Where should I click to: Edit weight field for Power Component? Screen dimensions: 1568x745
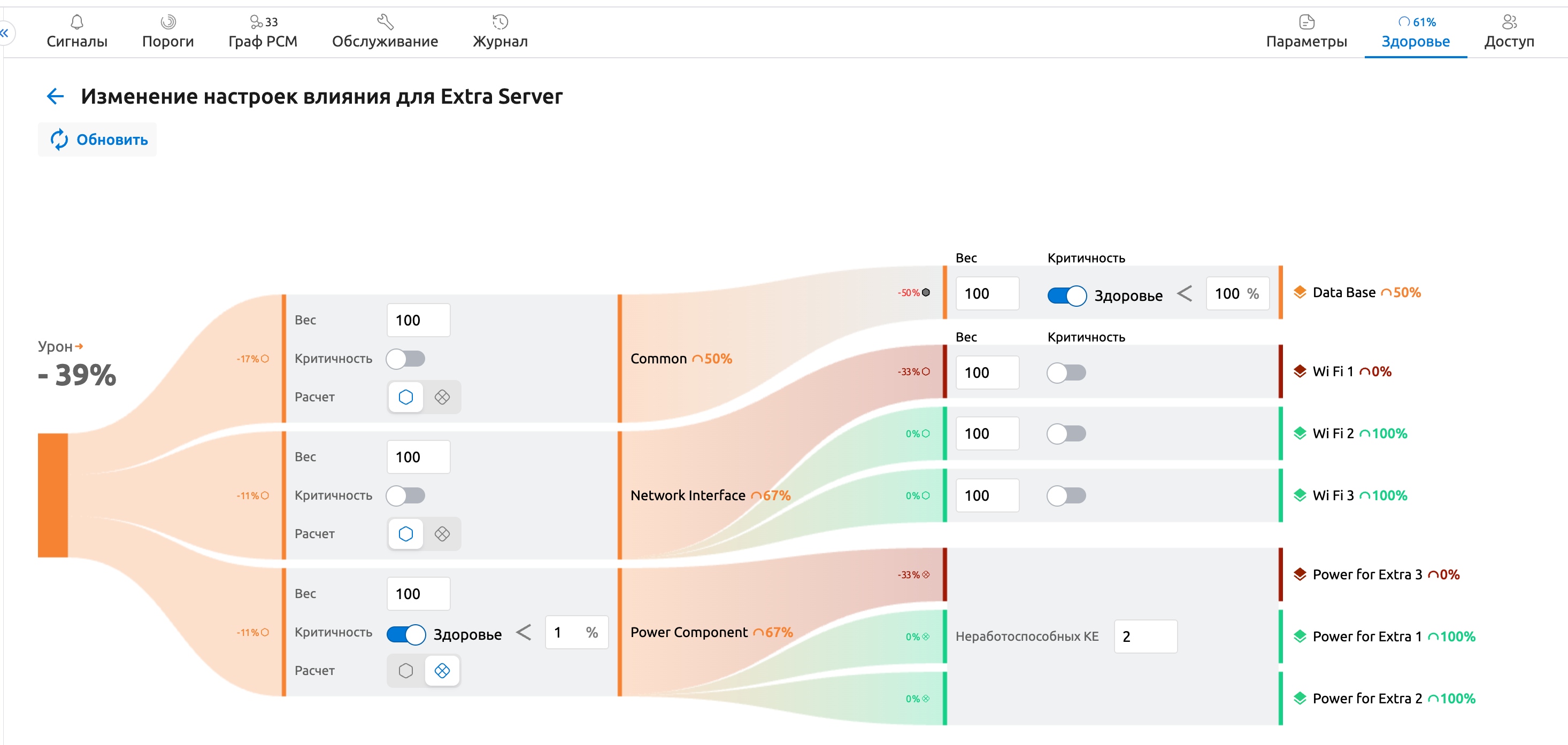pos(418,594)
